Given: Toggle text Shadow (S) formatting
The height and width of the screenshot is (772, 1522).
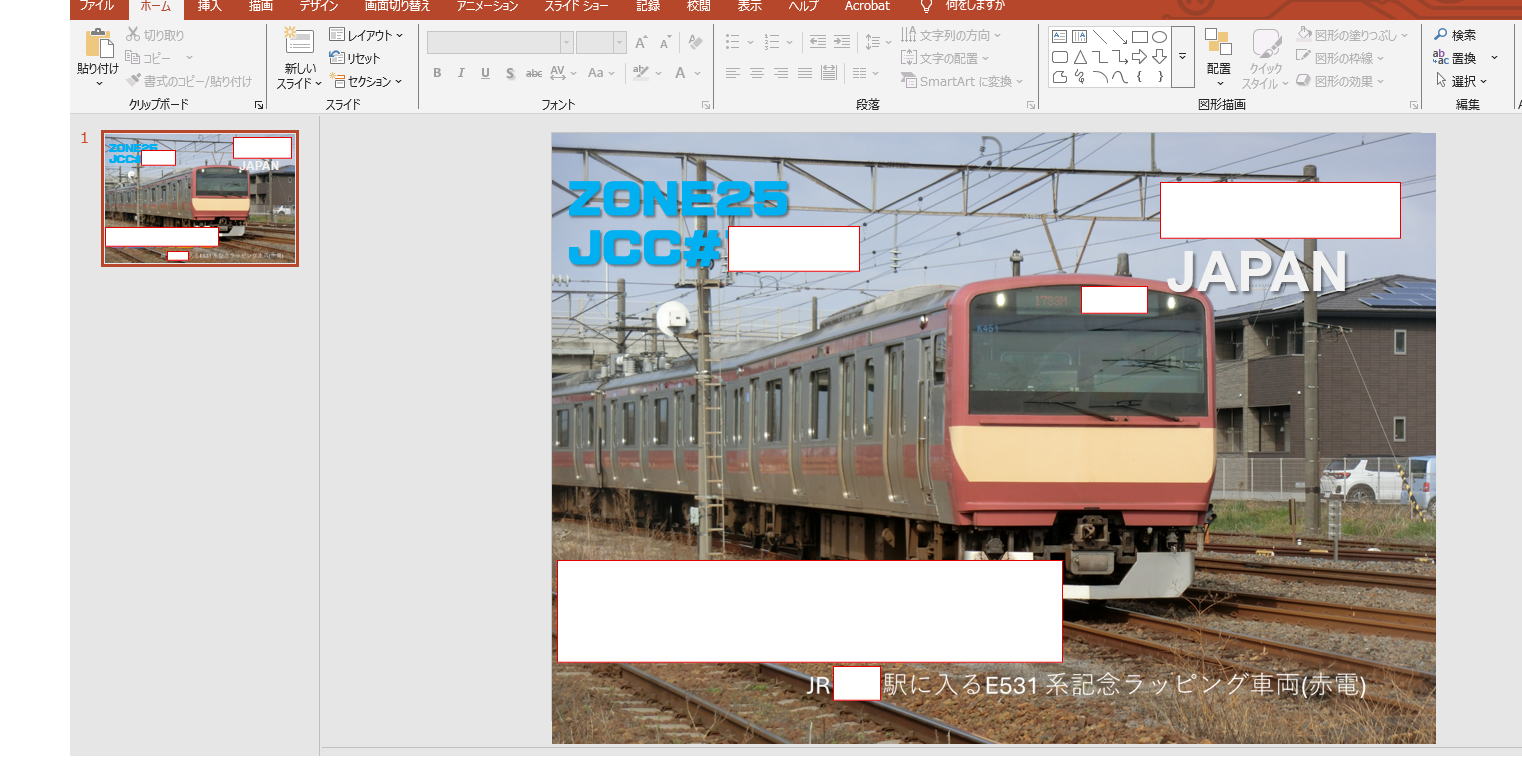Looking at the screenshot, I should pyautogui.click(x=510, y=73).
